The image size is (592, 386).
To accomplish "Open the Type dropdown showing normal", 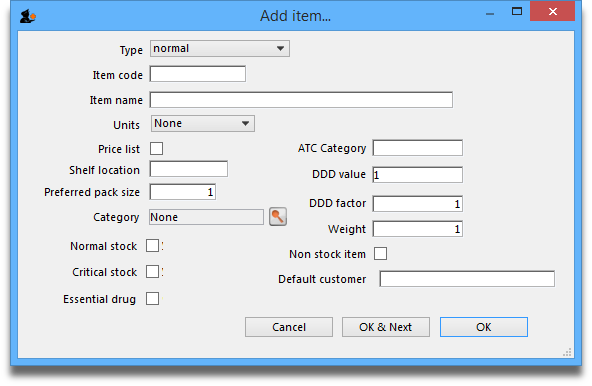I will coord(220,49).
